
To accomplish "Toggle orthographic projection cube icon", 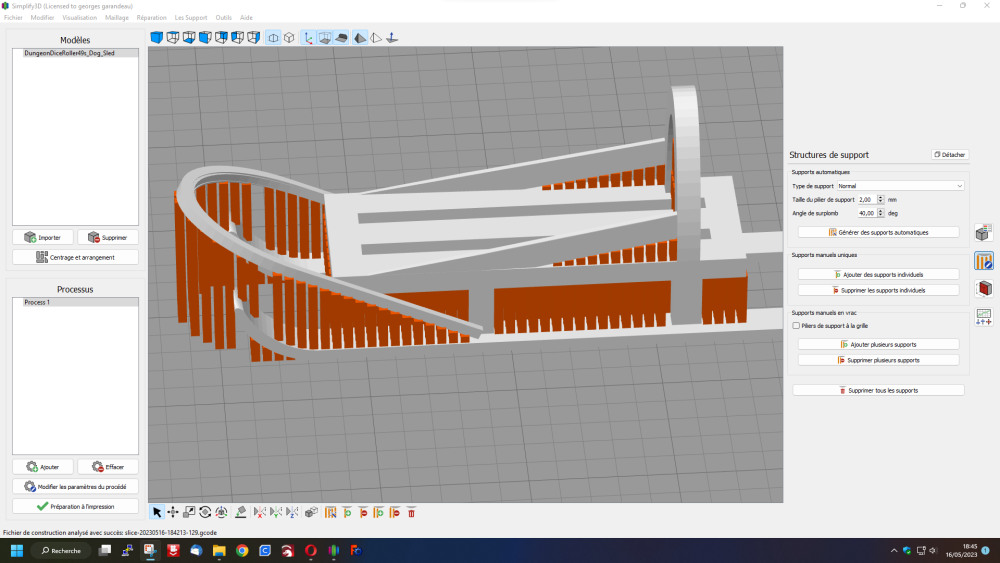I will point(289,38).
